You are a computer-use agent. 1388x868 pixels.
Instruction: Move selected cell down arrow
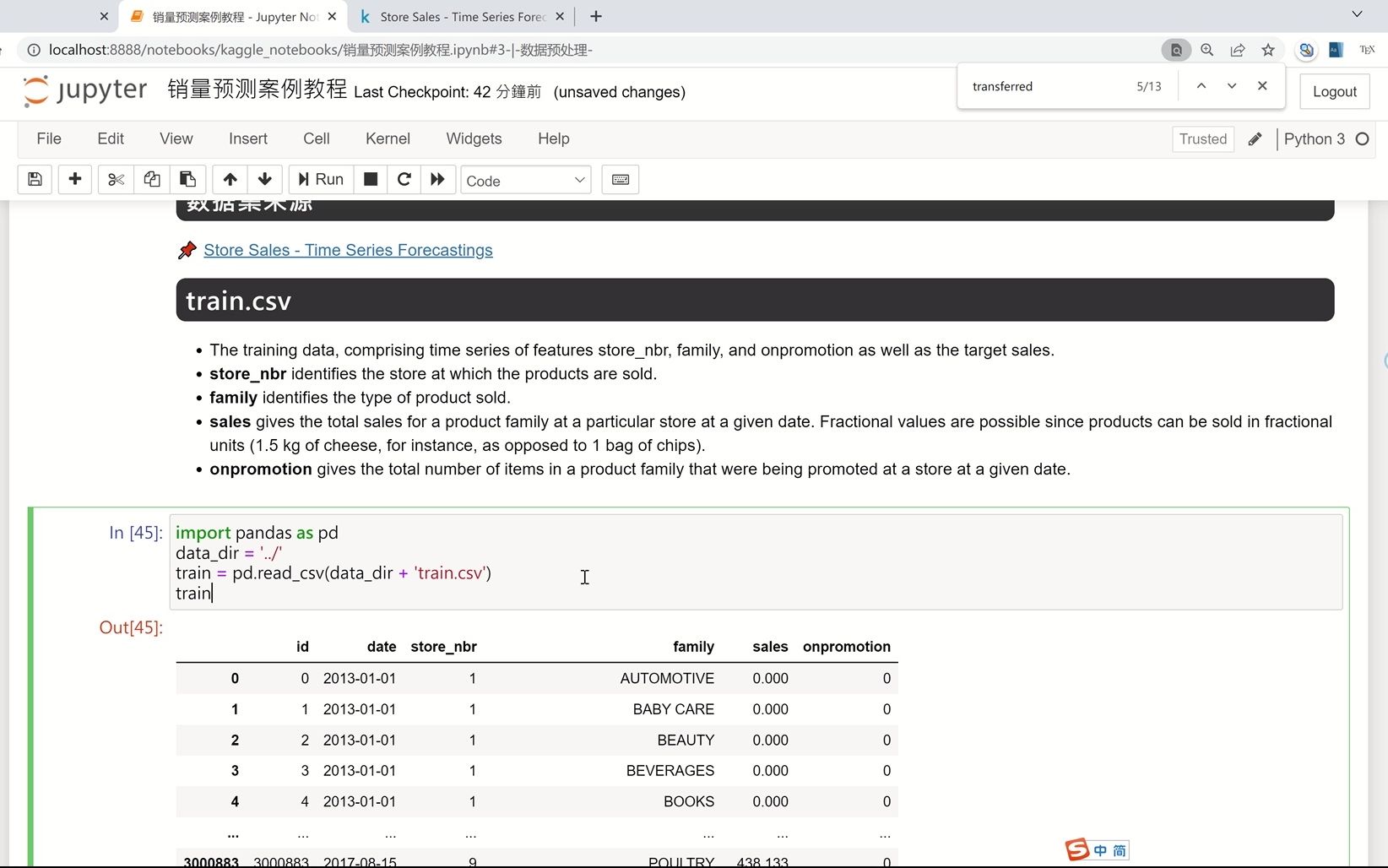(x=264, y=179)
